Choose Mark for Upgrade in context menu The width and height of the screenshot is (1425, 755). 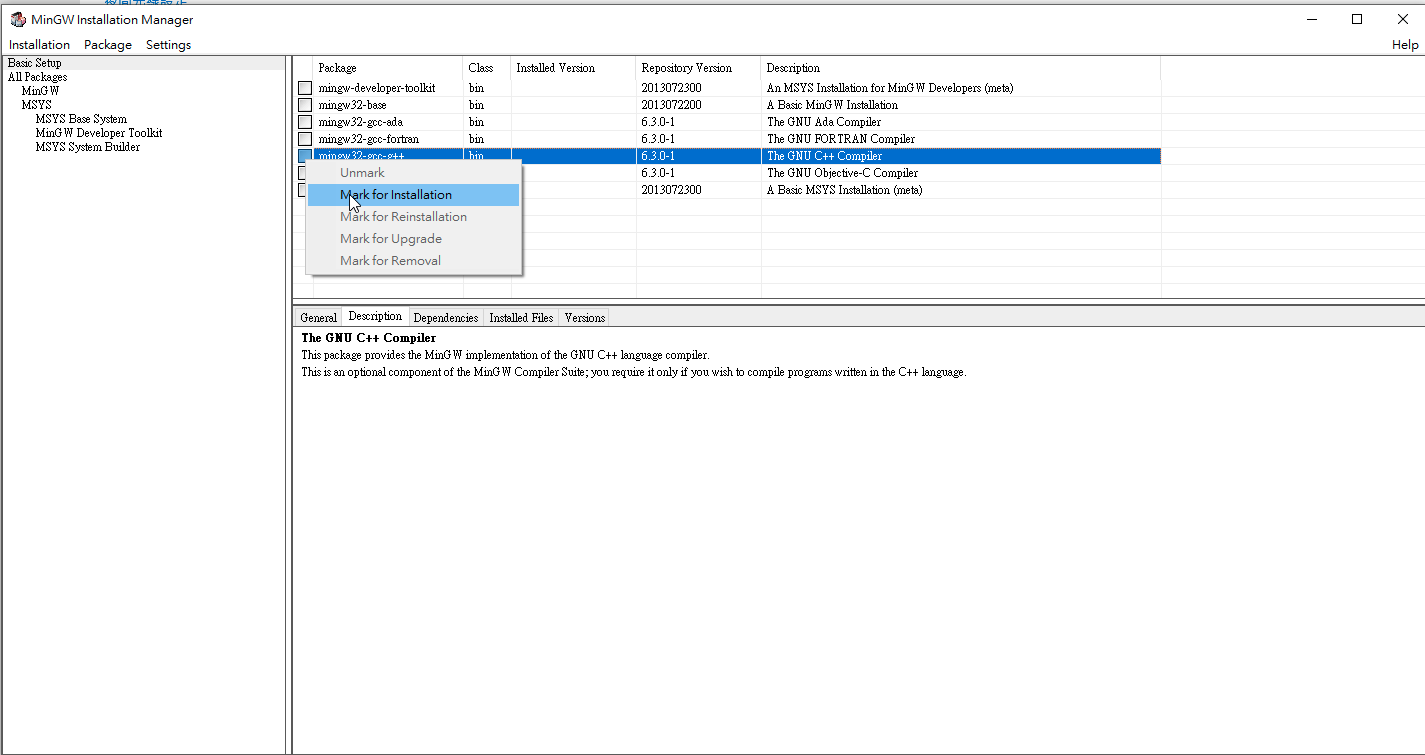coord(413,239)
